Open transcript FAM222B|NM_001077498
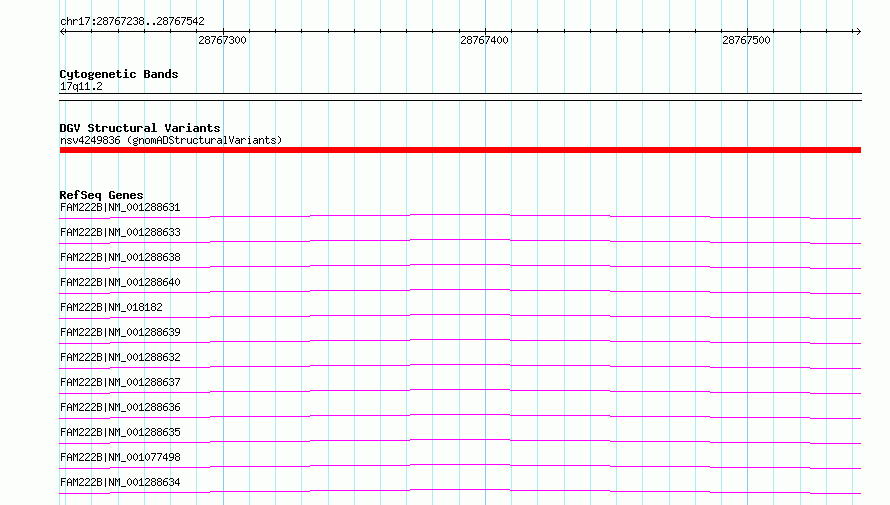This screenshot has height=505, width=890. (x=120, y=457)
